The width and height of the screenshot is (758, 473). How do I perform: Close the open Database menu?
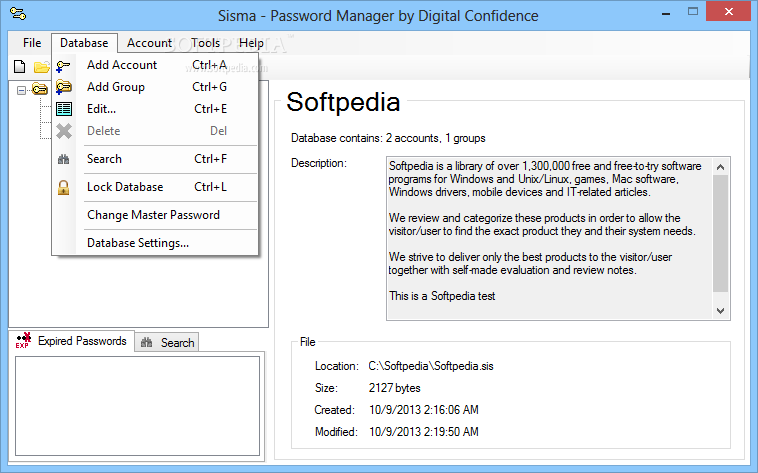pos(84,43)
